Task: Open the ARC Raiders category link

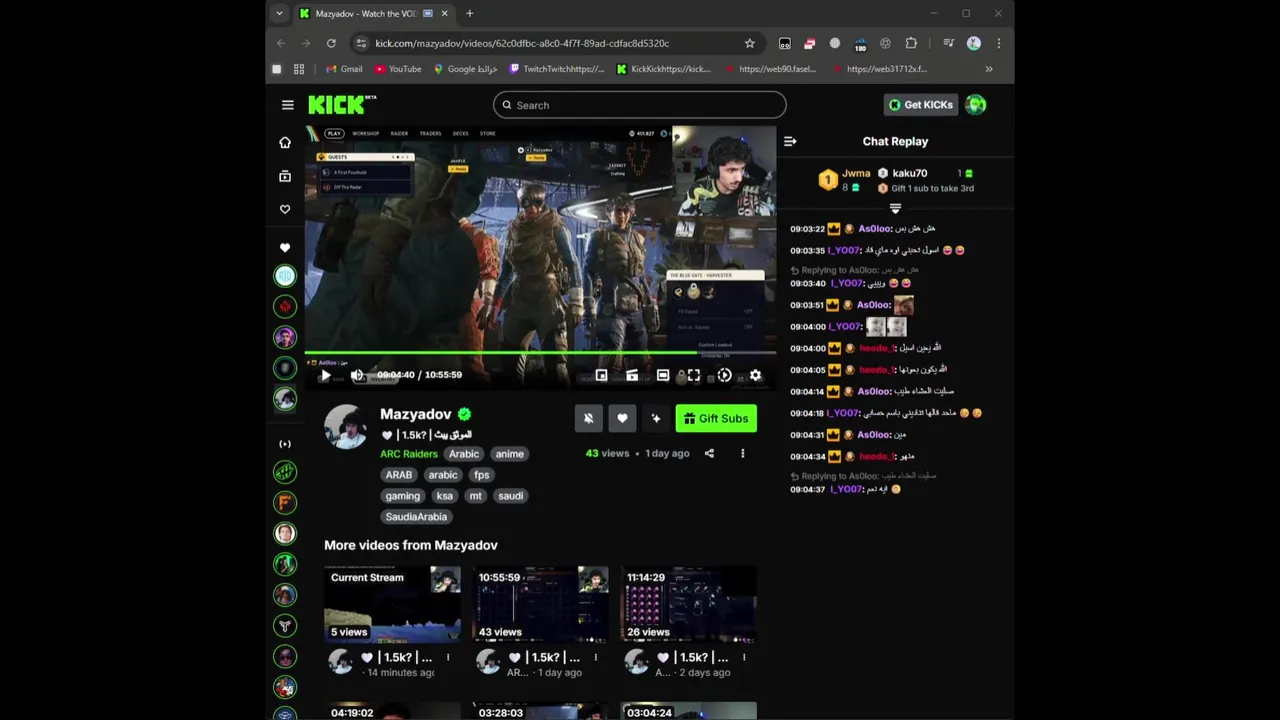Action: pyautogui.click(x=409, y=454)
